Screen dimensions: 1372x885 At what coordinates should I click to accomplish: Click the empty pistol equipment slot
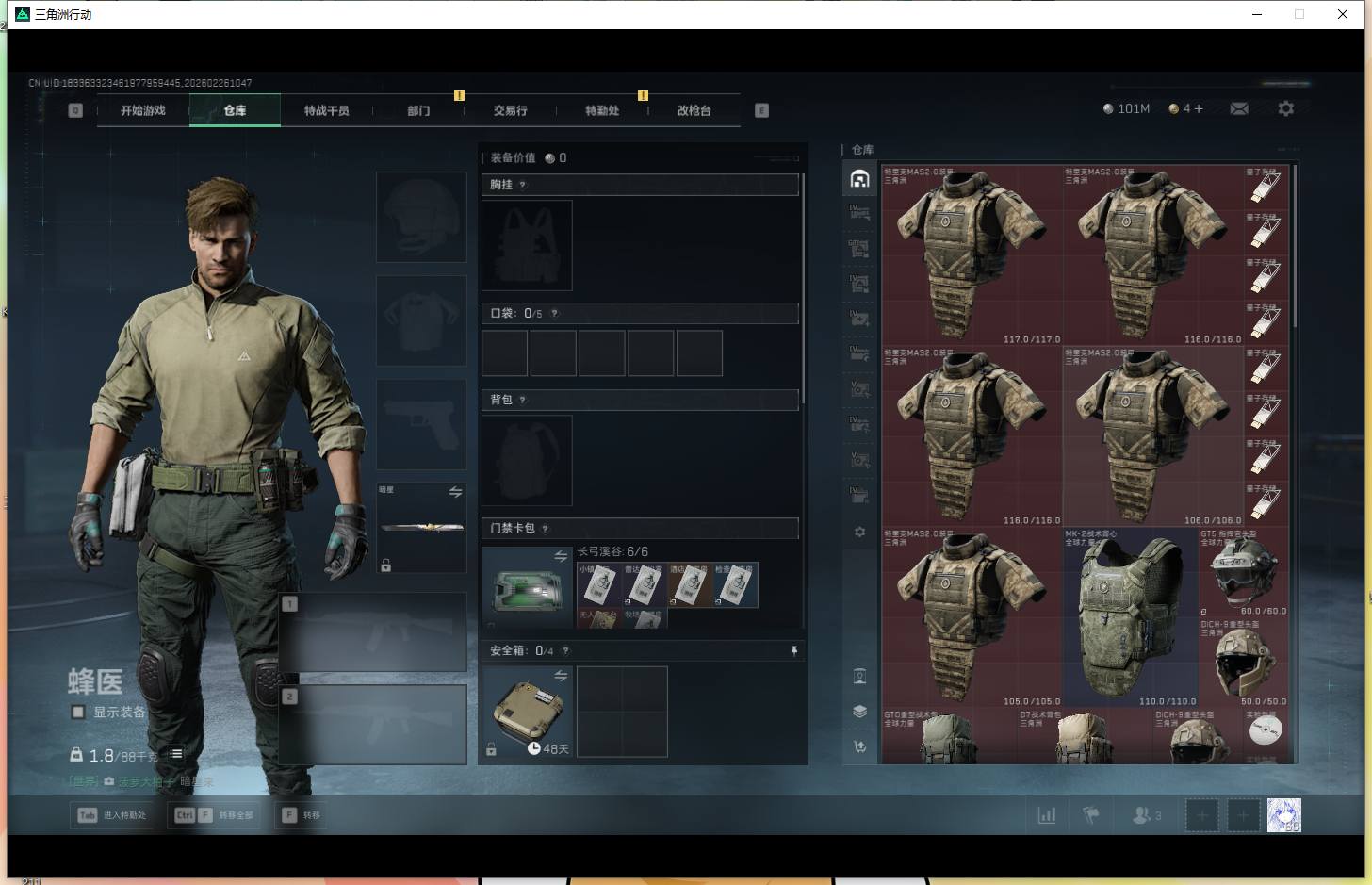(x=421, y=424)
